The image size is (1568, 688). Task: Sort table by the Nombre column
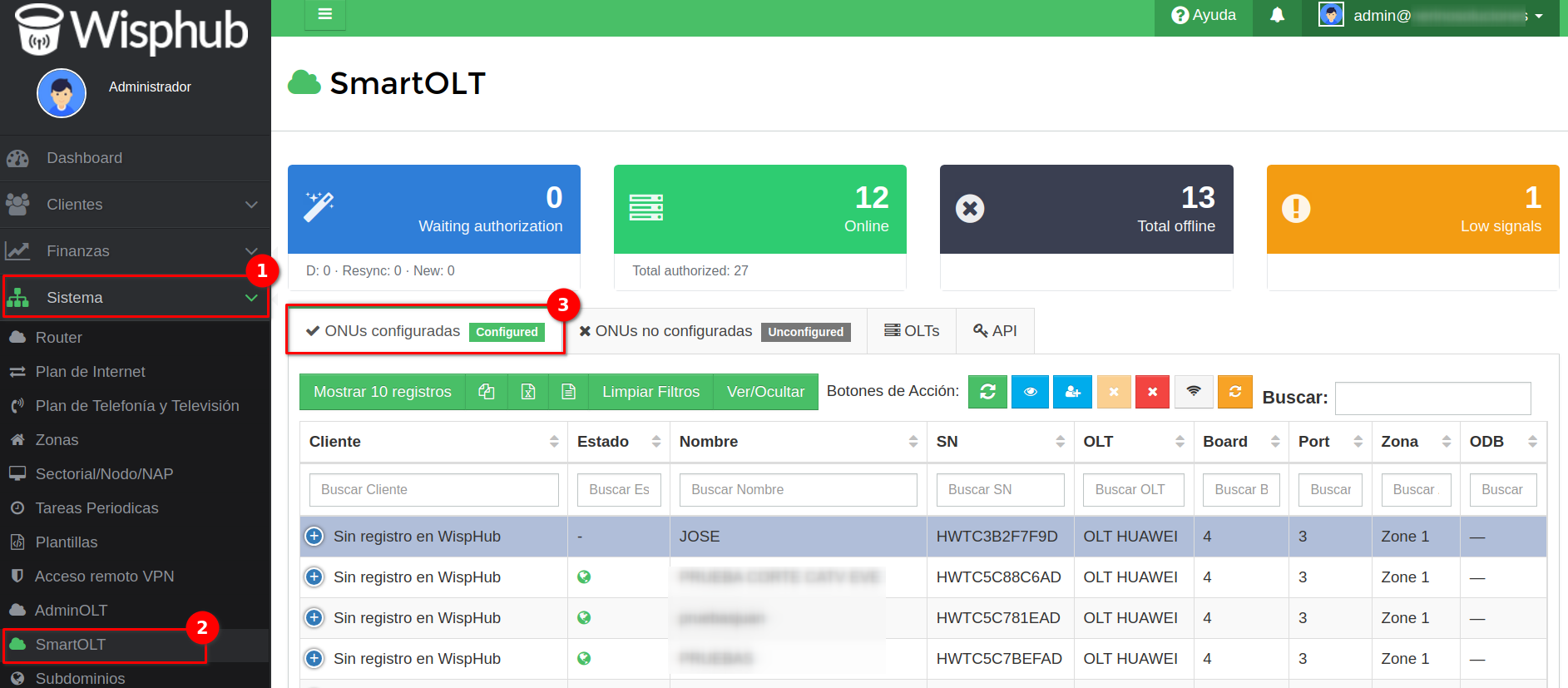(799, 442)
